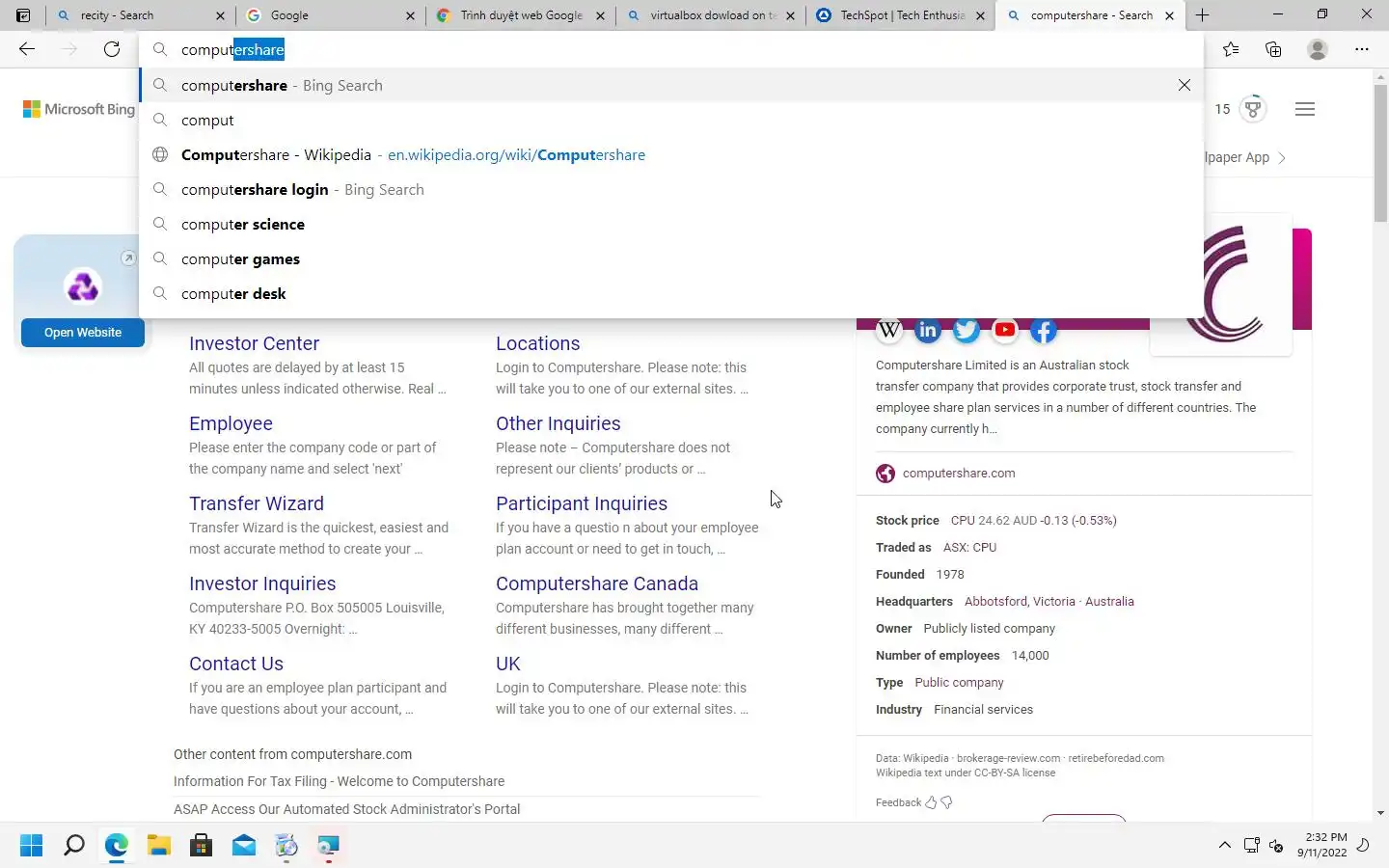The image size is (1389, 868).
Task: Remove the computershare suggestion with X
Action: [1185, 85]
